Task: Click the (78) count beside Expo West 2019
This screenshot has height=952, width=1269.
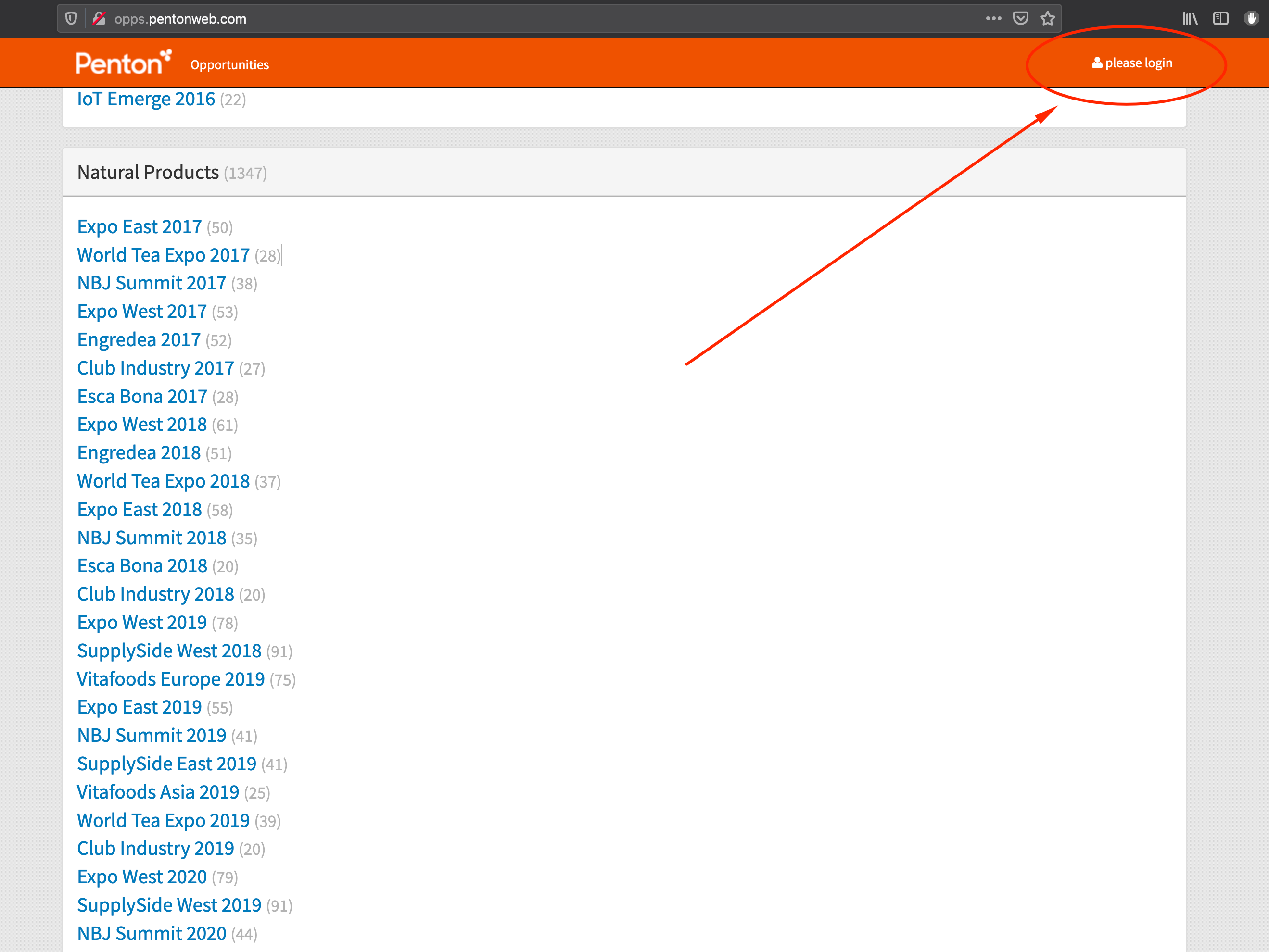Action: click(225, 624)
